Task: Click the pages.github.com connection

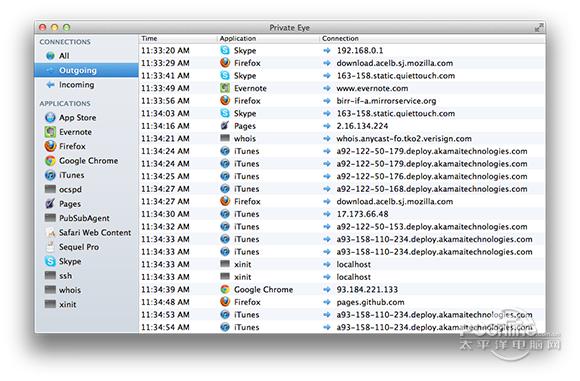Action: coord(370,302)
